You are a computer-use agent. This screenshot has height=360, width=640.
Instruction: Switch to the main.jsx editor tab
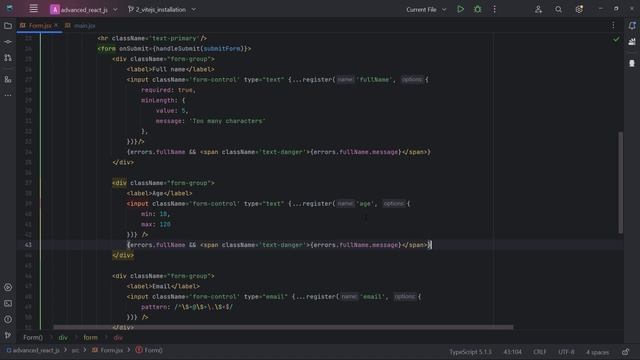pyautogui.click(x=80, y=26)
